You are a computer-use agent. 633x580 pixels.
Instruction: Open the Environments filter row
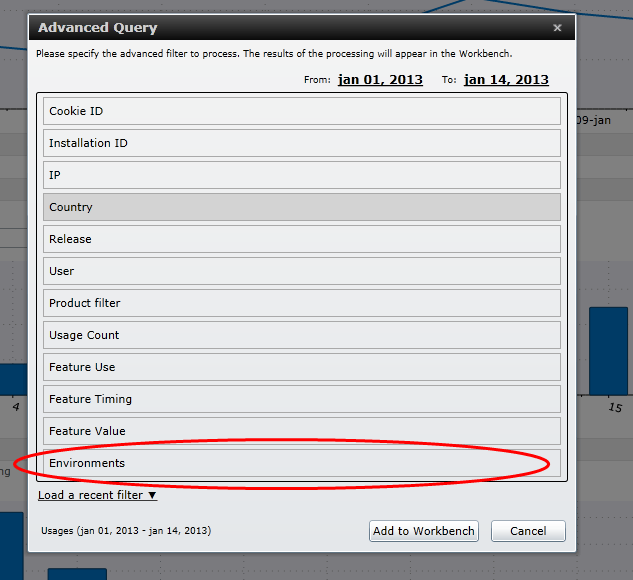[x=302, y=463]
